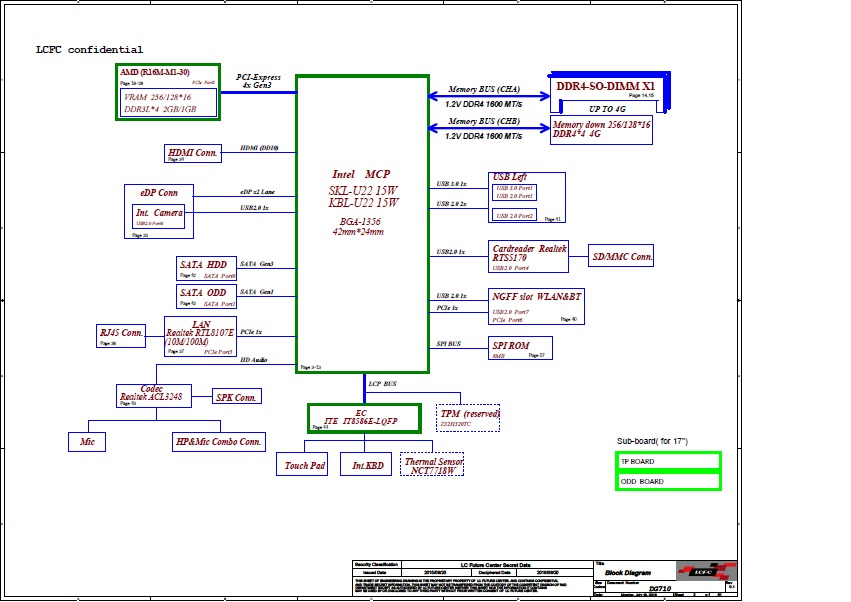Viewport: 851px width, 602px height.
Task: Click the SPI ROM block
Action: (x=520, y=348)
